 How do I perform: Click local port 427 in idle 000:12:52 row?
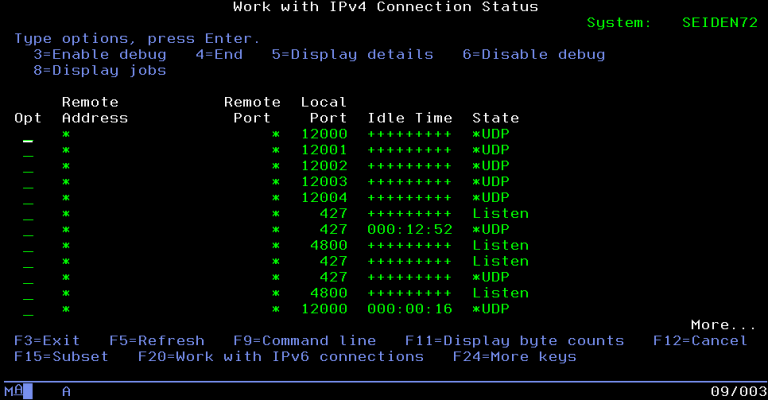[334, 230]
